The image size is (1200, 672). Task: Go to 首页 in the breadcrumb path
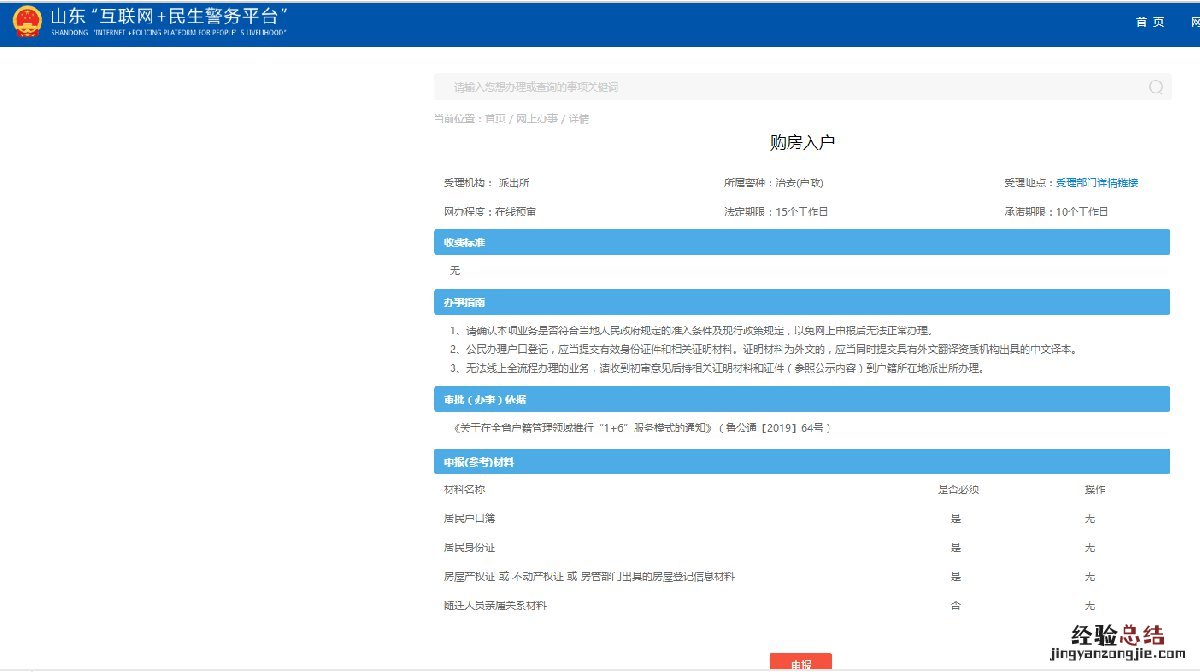[x=495, y=119]
